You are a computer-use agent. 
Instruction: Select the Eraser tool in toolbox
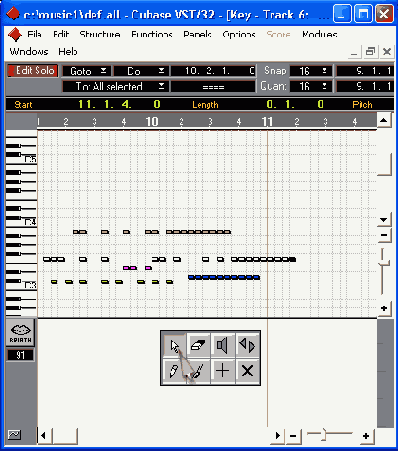(198, 346)
